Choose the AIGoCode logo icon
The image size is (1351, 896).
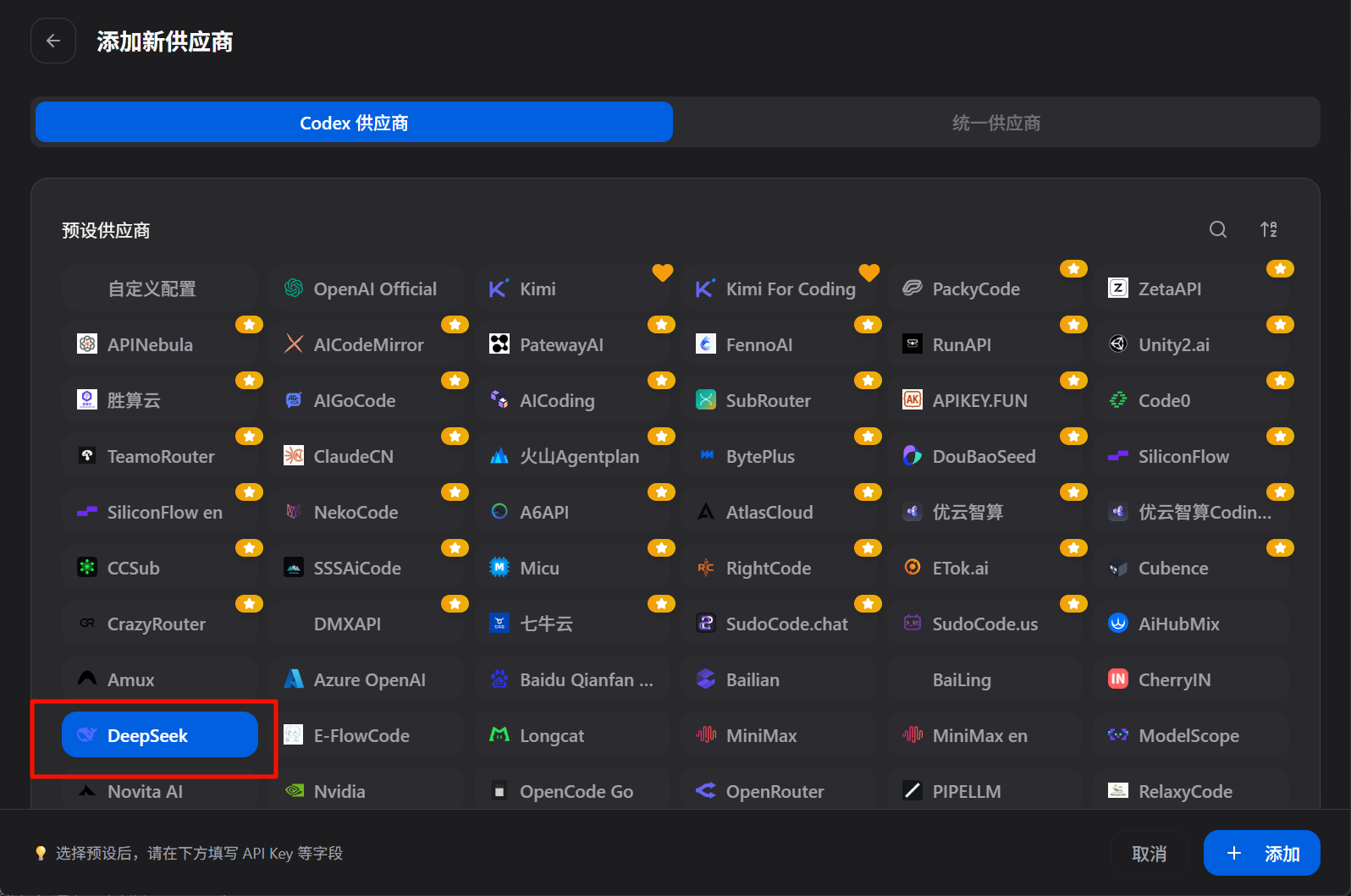[294, 400]
